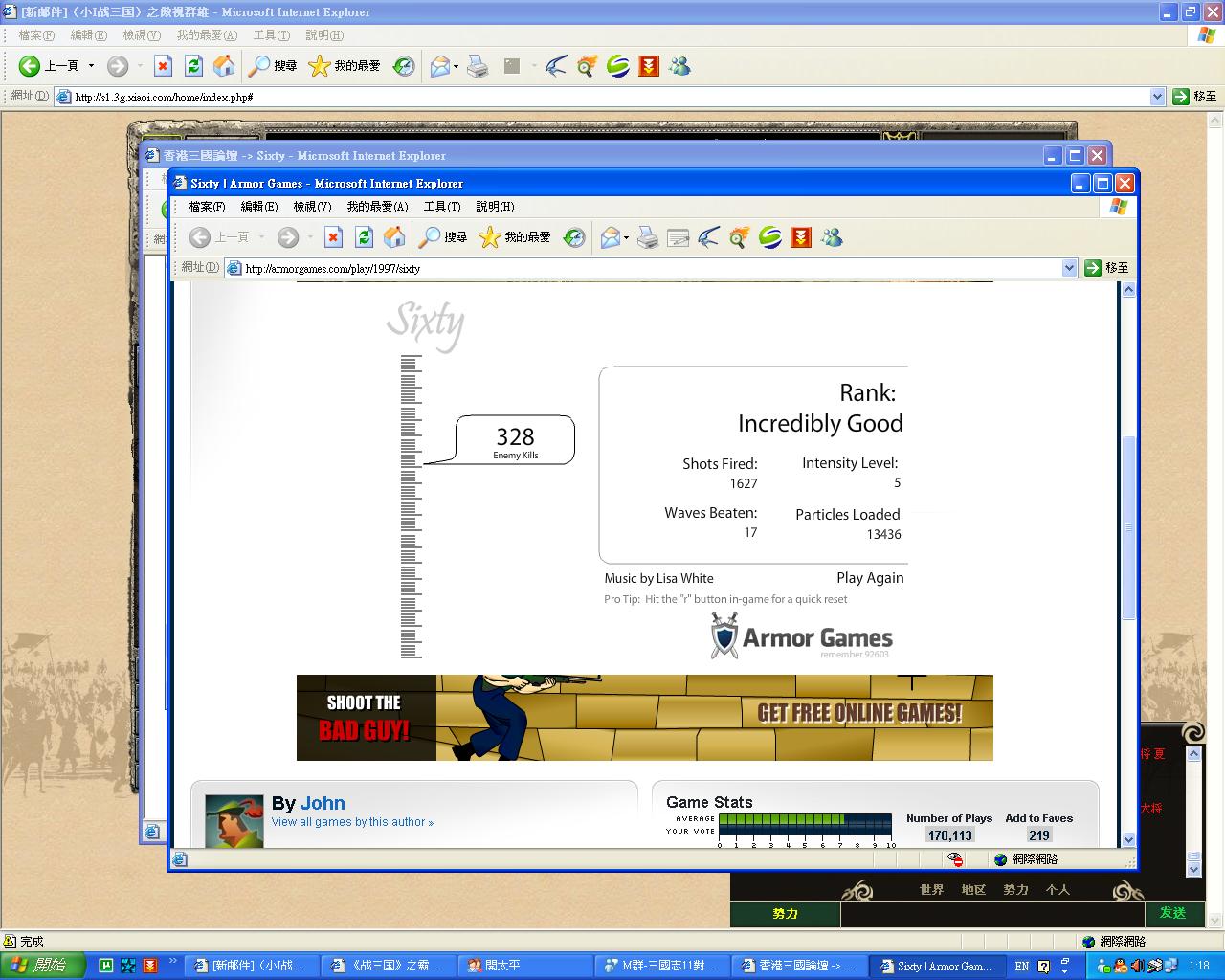Viewport: 1225px width, 980px height.
Task: Click the volume speaker icon in the system tray
Action: (1139, 967)
